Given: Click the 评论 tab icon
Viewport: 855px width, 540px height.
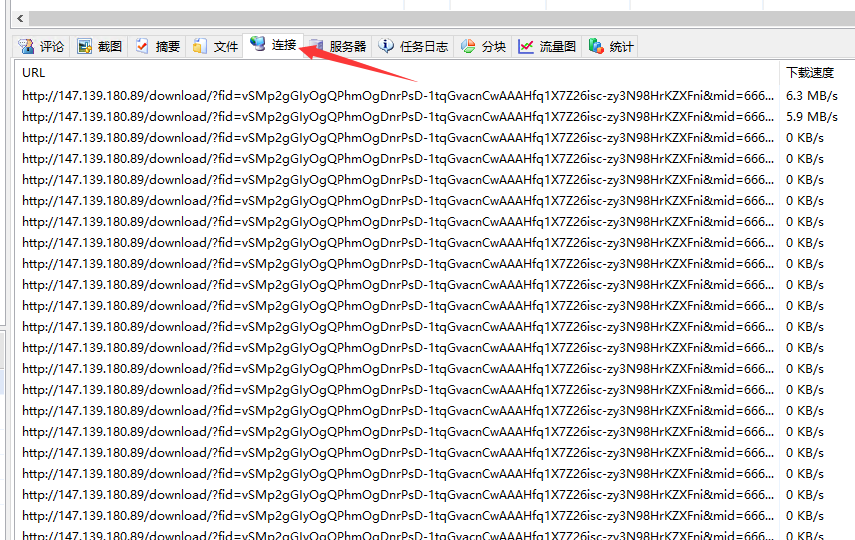Looking at the screenshot, I should click(26, 47).
